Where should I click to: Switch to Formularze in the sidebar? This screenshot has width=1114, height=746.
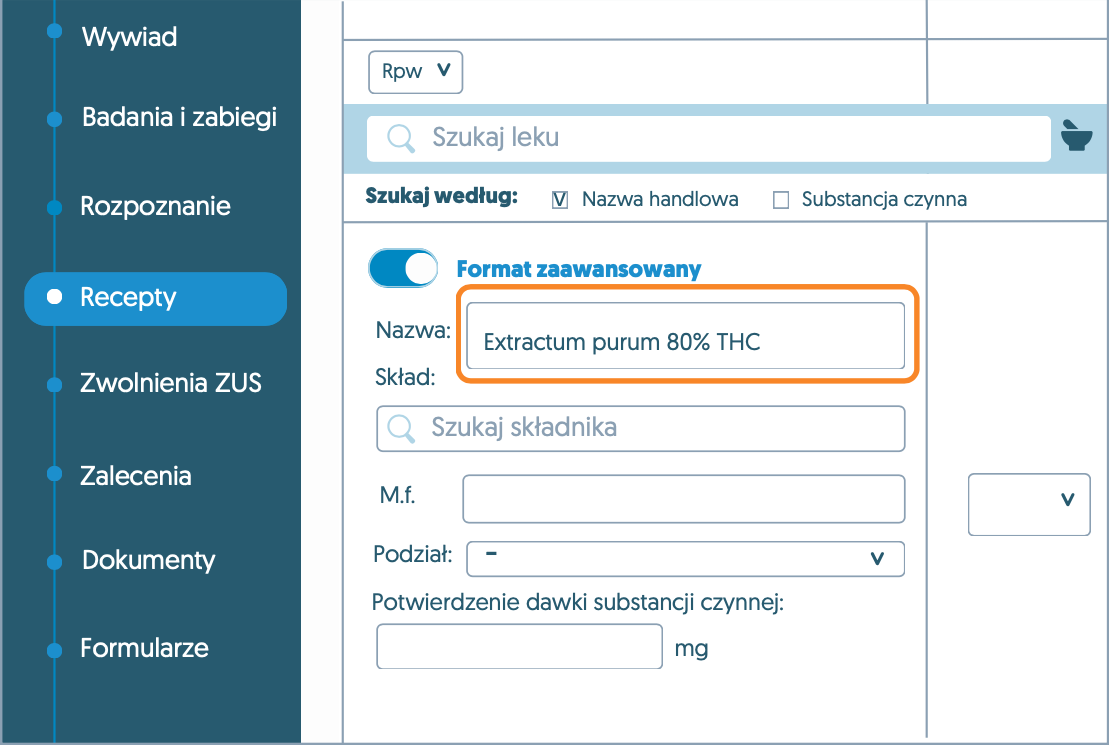[144, 648]
